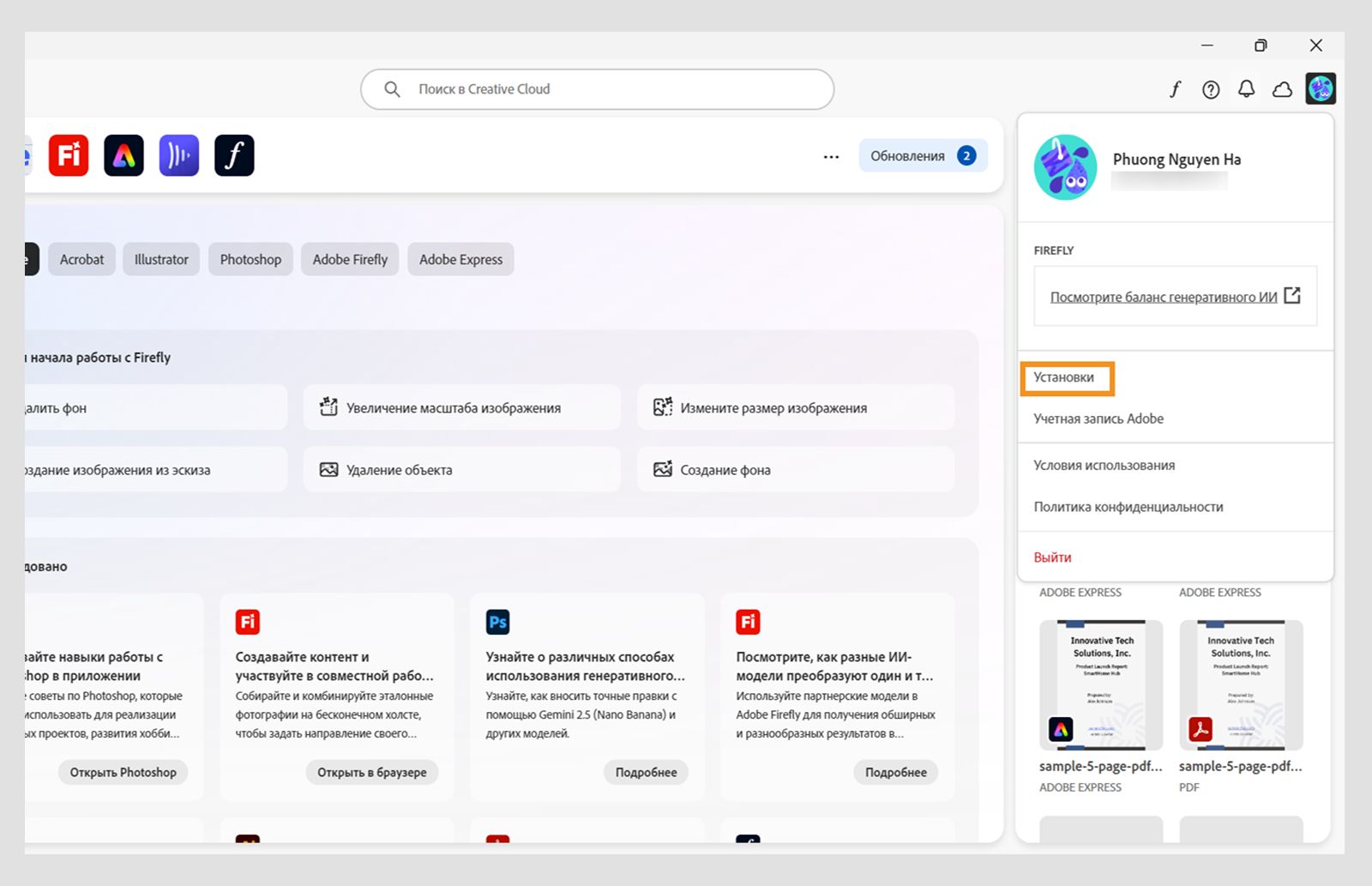Image resolution: width=1372 pixels, height=886 pixels.
Task: Select the Acrobat filter chip
Action: pos(81,259)
